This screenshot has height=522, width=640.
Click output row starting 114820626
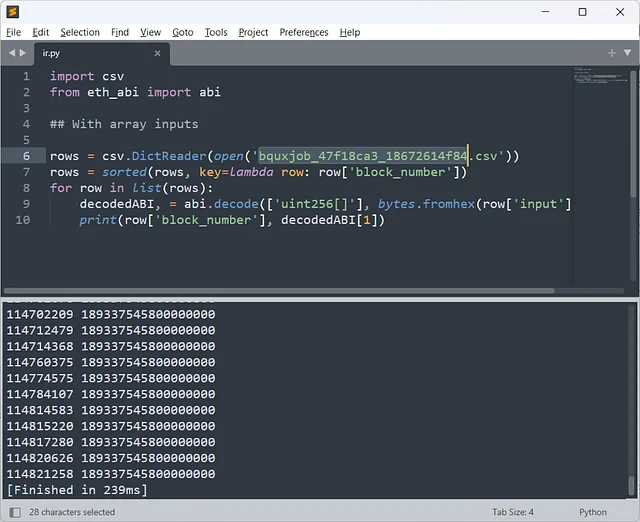pos(111,458)
